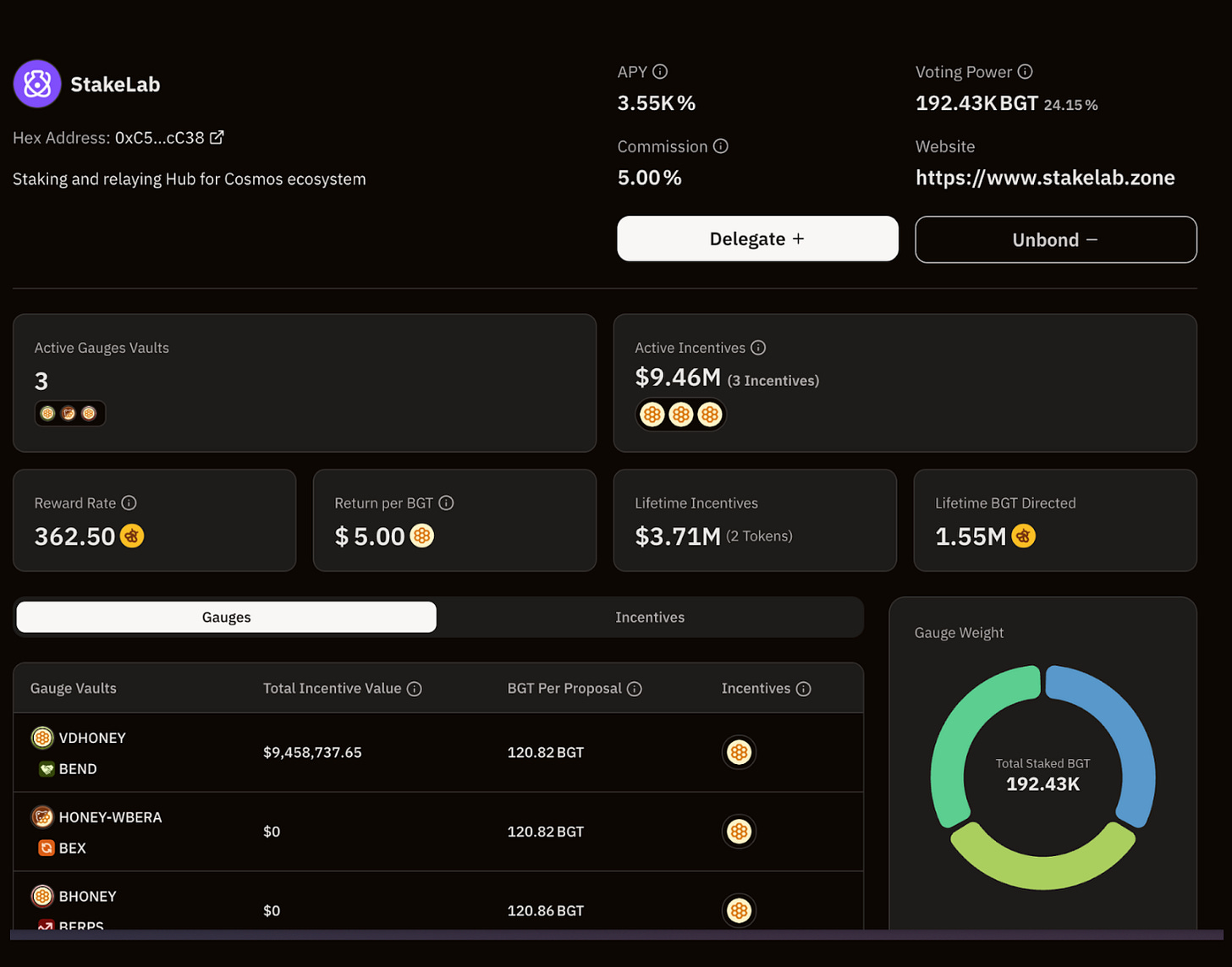
Task: Click the BGT token icon beside 362.50
Action: [x=132, y=536]
